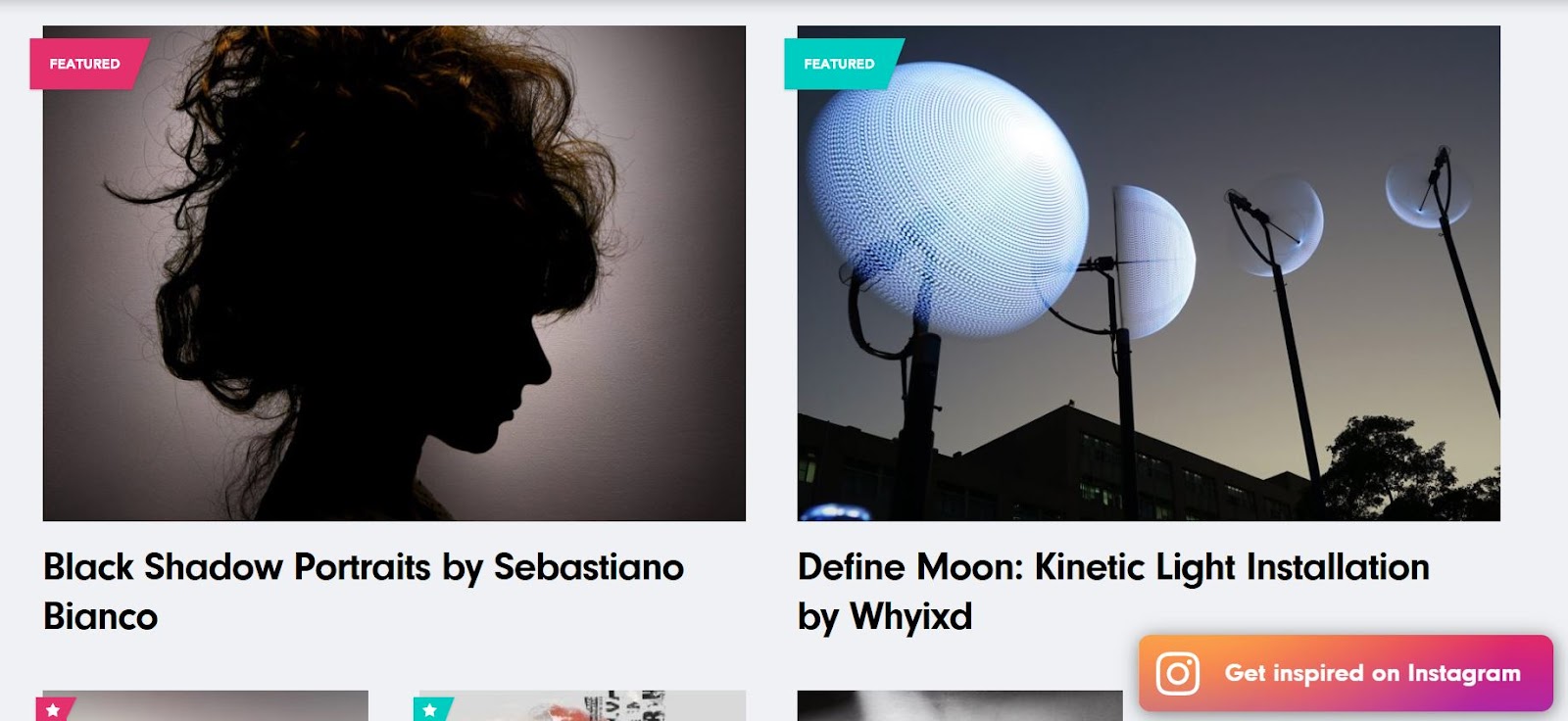
Task: Open the silhouette woman portrait image
Action: (394, 273)
